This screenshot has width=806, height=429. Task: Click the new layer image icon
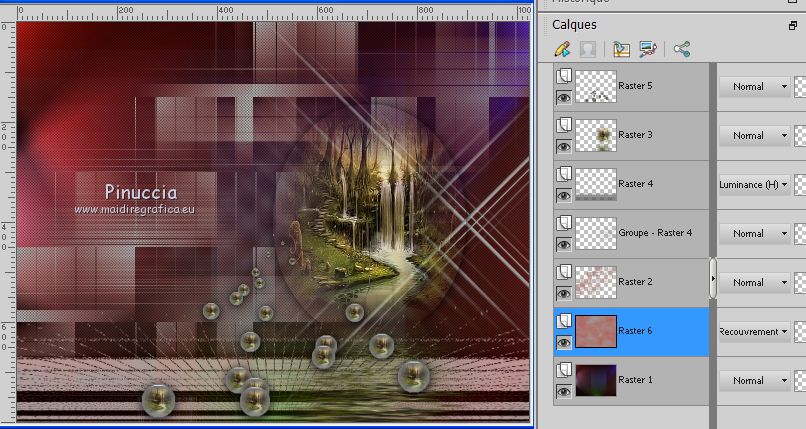[x=621, y=49]
